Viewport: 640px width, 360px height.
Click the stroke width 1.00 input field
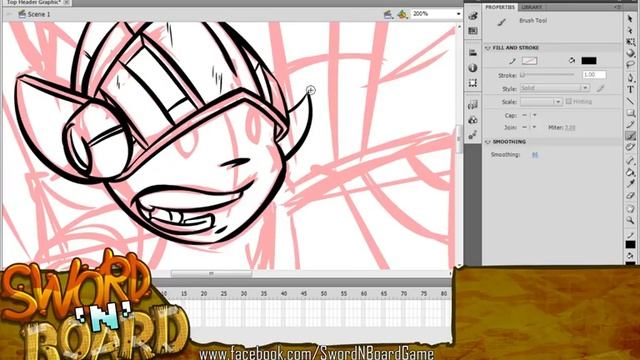click(594, 75)
